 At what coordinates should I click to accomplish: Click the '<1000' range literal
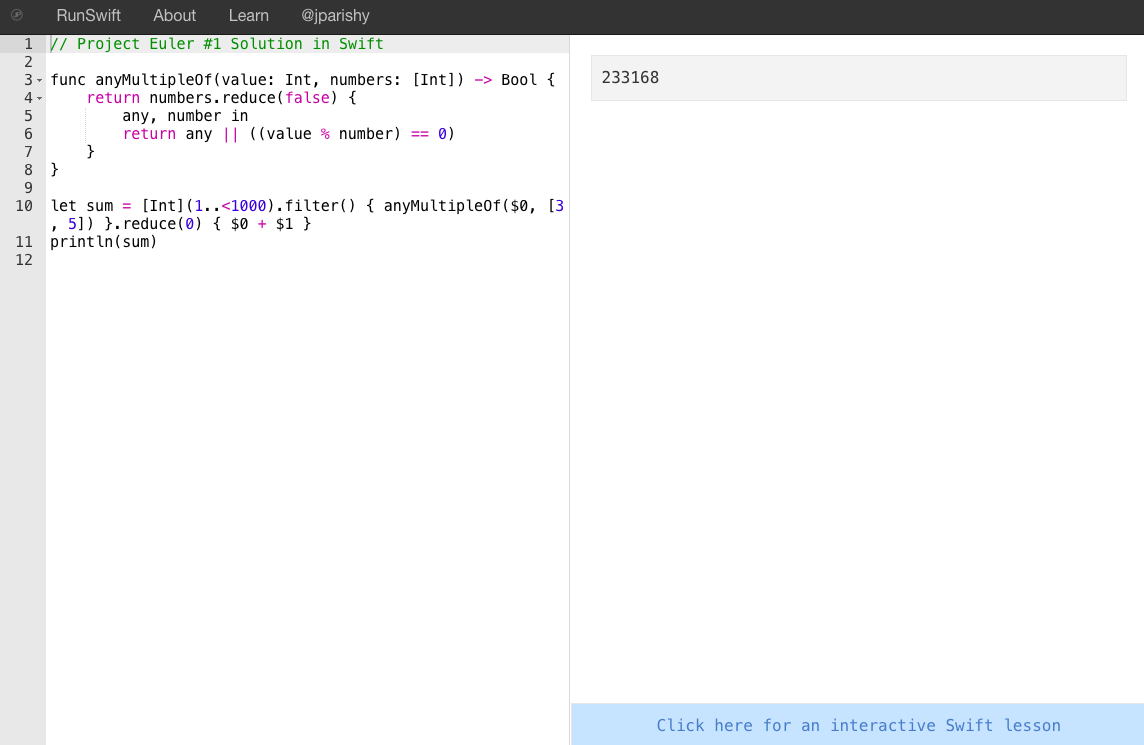[244, 206]
